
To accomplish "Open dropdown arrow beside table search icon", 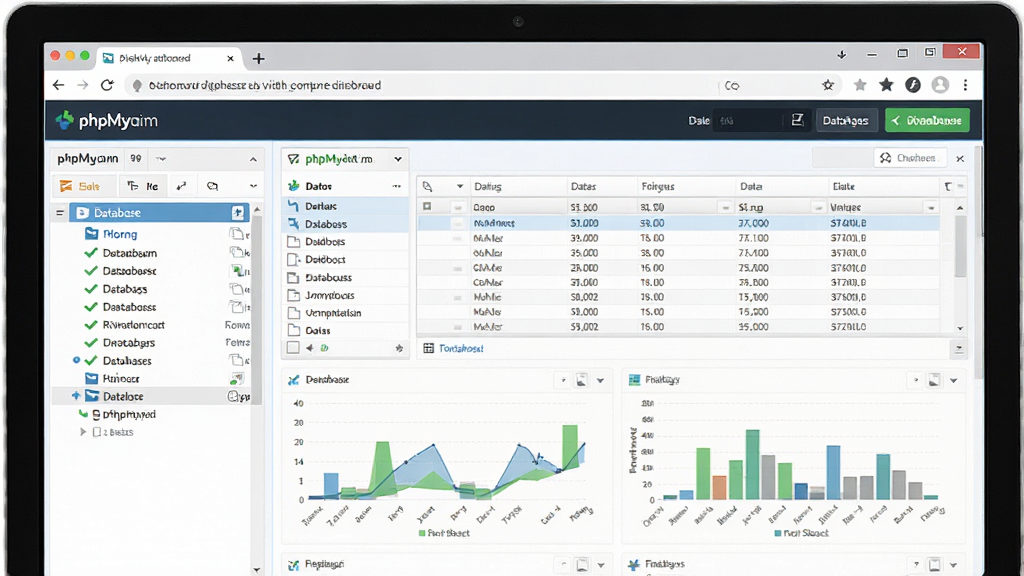I will tap(460, 187).
